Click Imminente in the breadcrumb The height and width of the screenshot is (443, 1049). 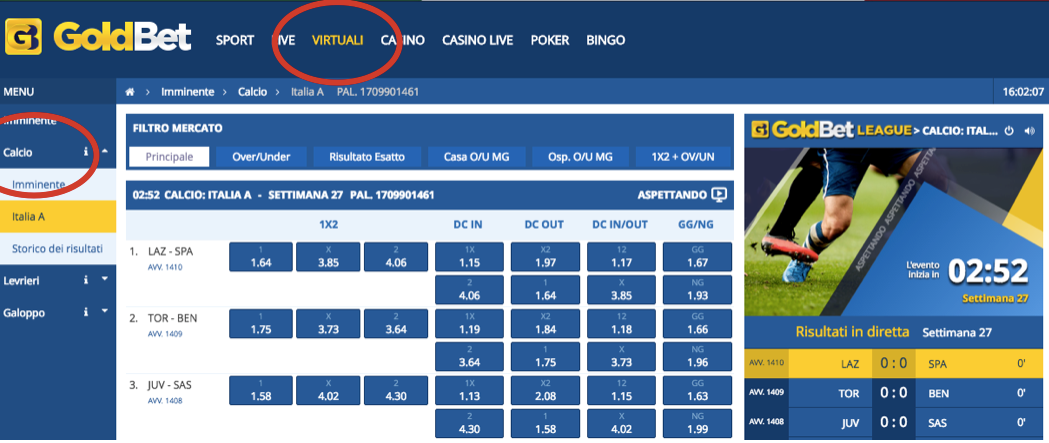point(188,92)
